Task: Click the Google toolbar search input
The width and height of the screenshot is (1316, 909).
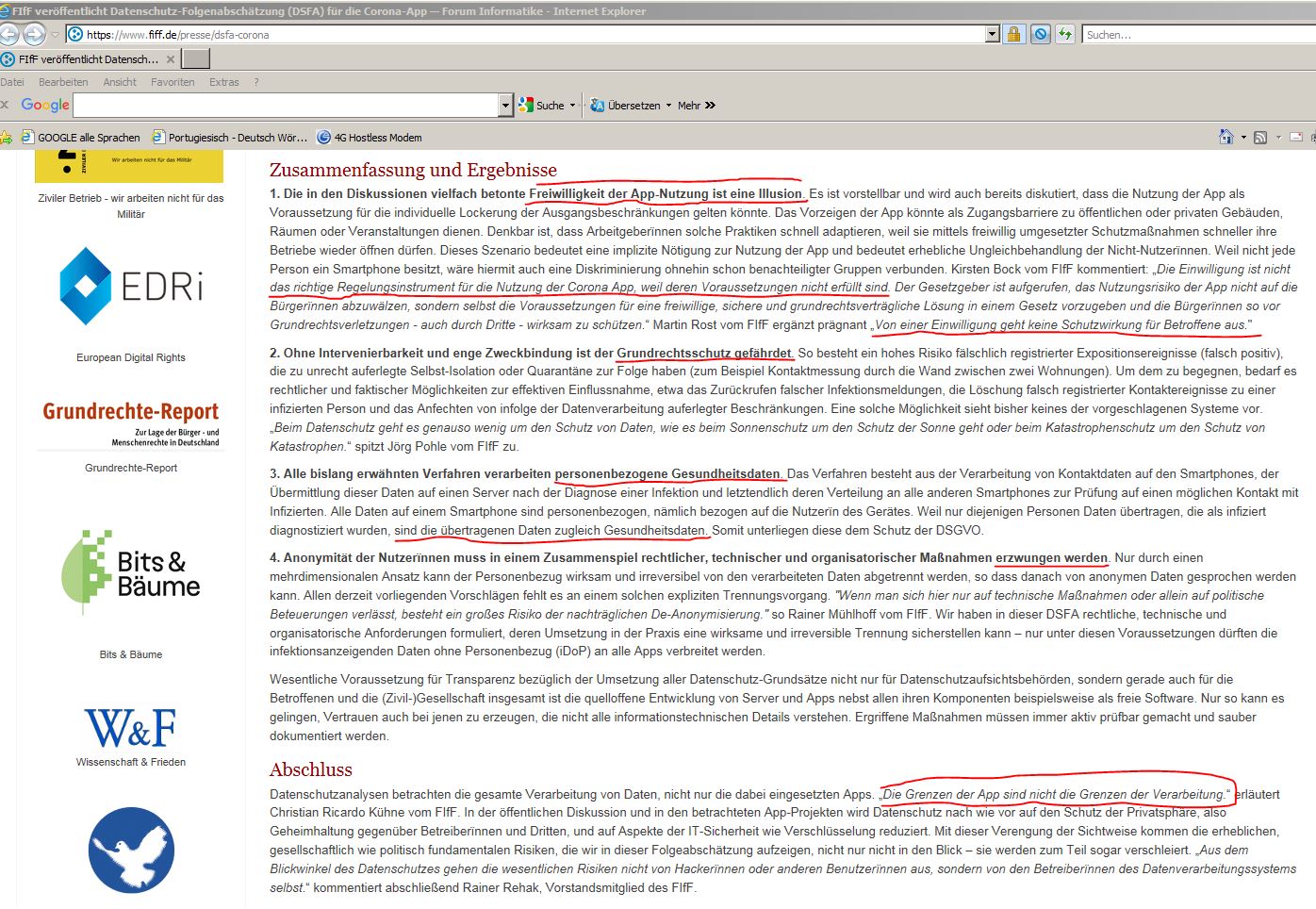Action: coord(286,105)
